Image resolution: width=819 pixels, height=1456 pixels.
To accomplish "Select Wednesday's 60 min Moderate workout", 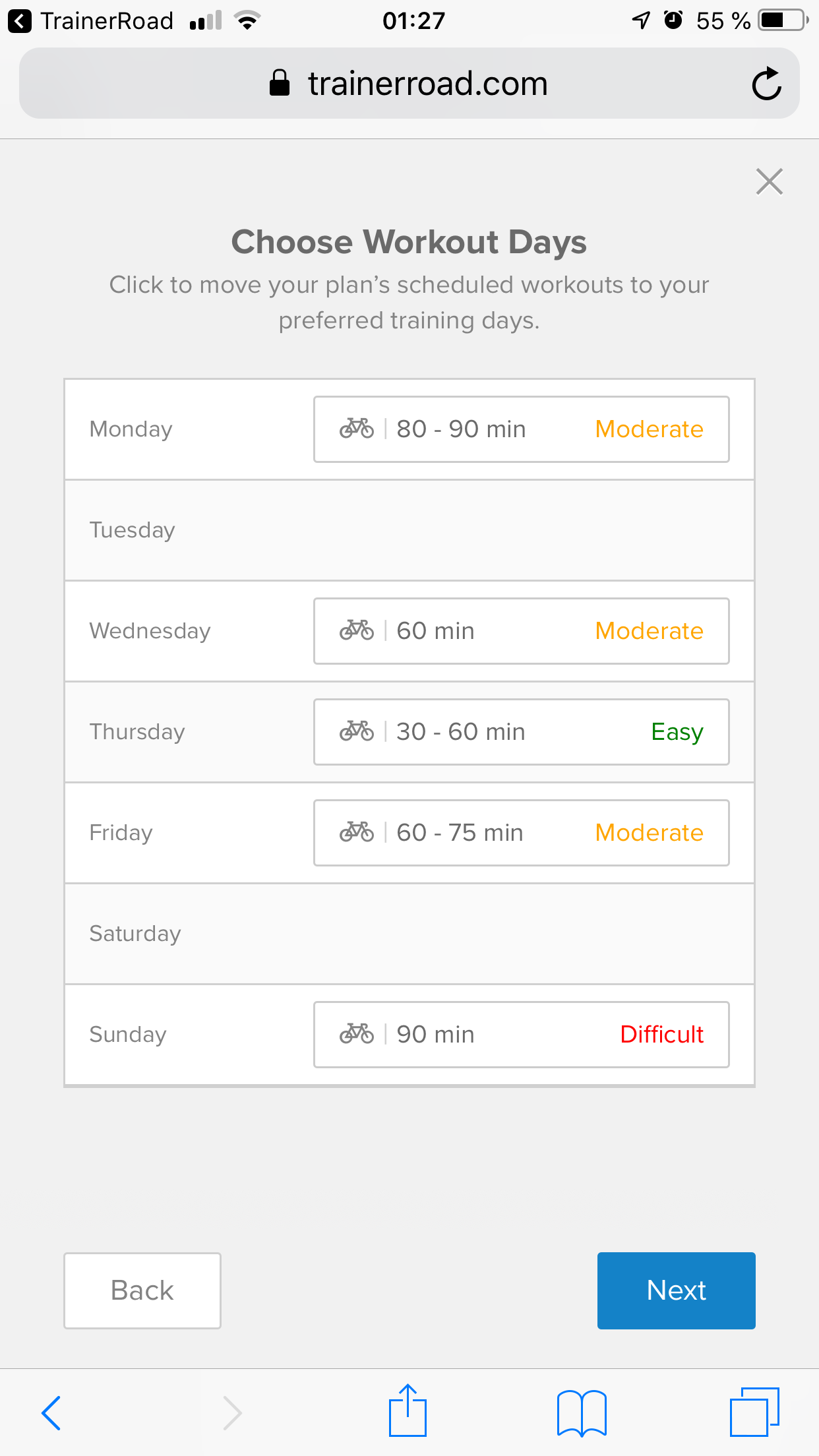I will click(x=521, y=631).
